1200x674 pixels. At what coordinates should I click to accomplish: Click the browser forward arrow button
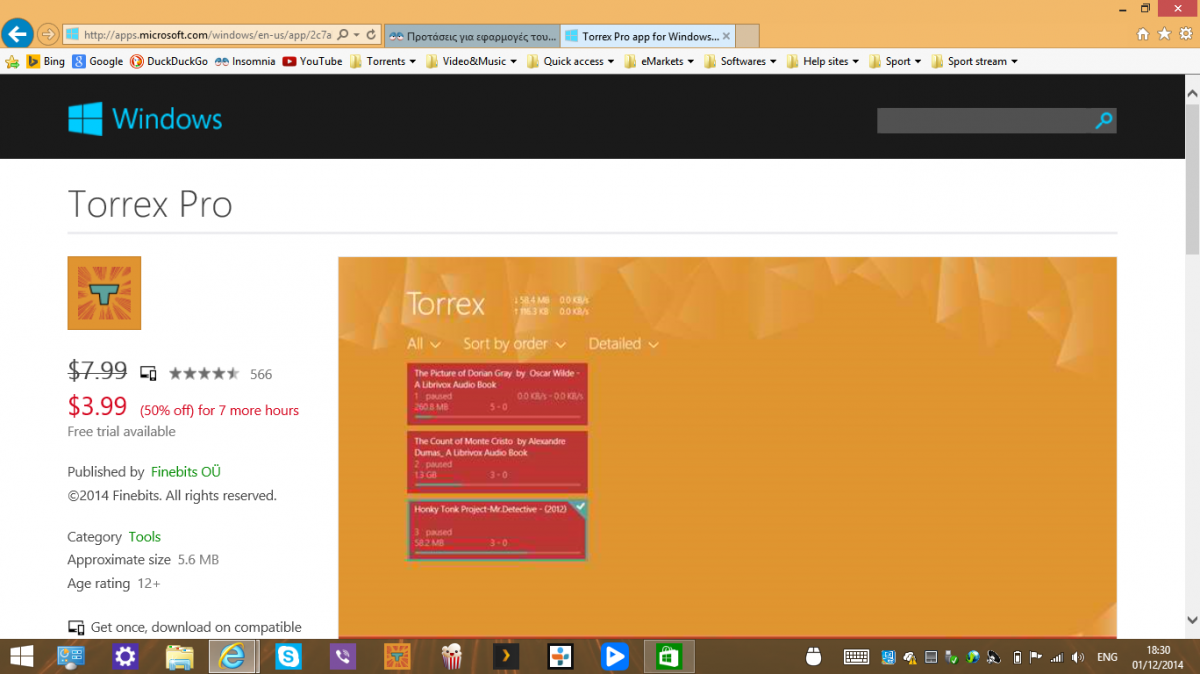click(47, 35)
